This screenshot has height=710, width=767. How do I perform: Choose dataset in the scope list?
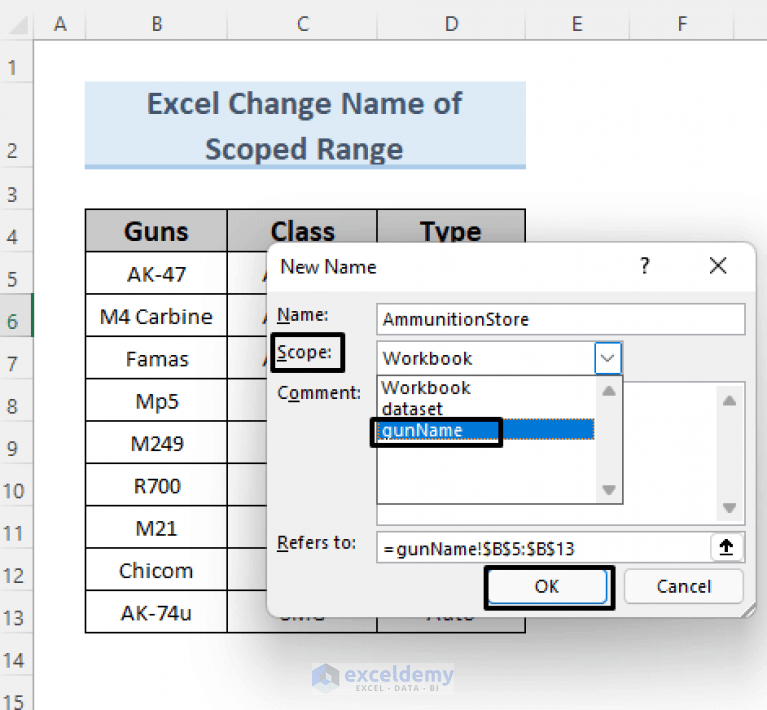tap(487, 409)
